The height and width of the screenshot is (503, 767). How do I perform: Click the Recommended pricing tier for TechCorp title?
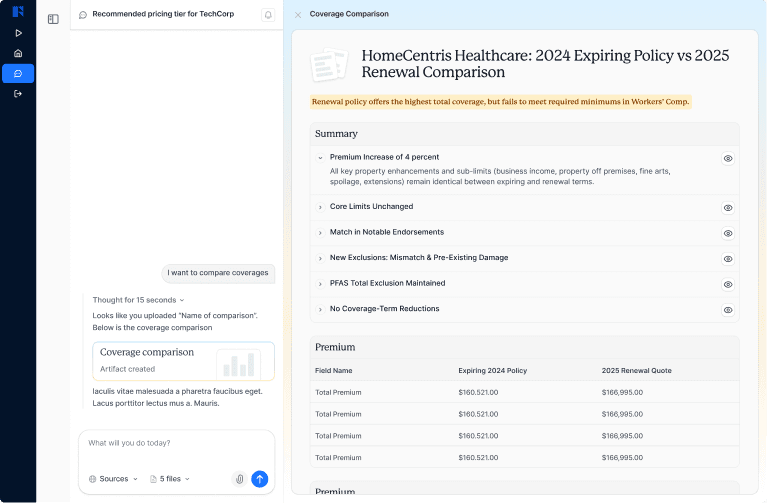pyautogui.click(x=163, y=14)
